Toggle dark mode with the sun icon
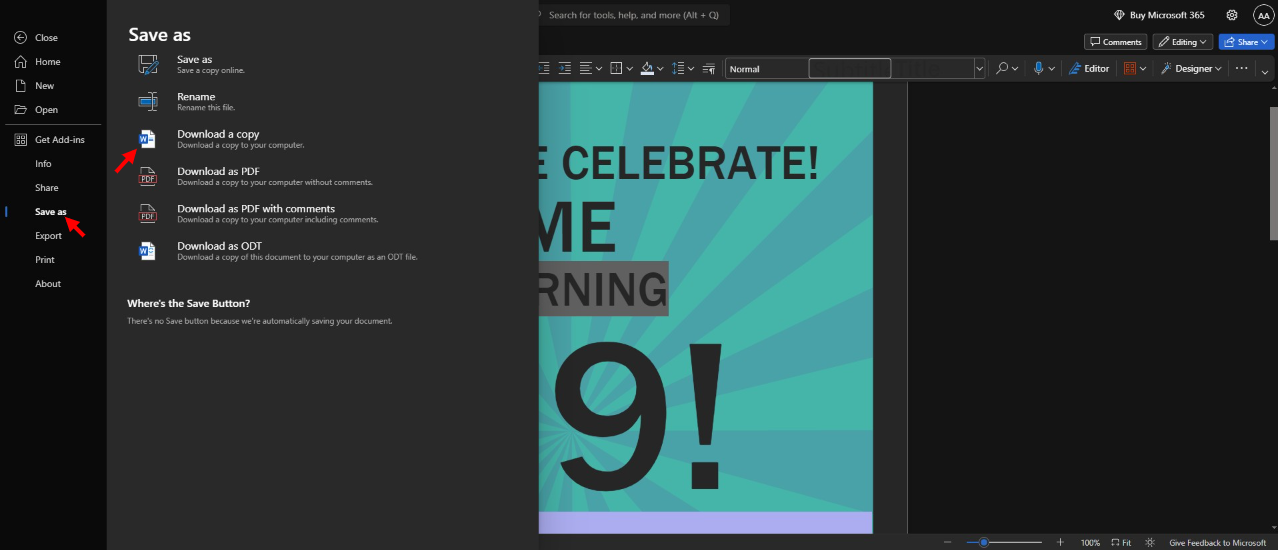Image resolution: width=1278 pixels, height=550 pixels. [1151, 542]
